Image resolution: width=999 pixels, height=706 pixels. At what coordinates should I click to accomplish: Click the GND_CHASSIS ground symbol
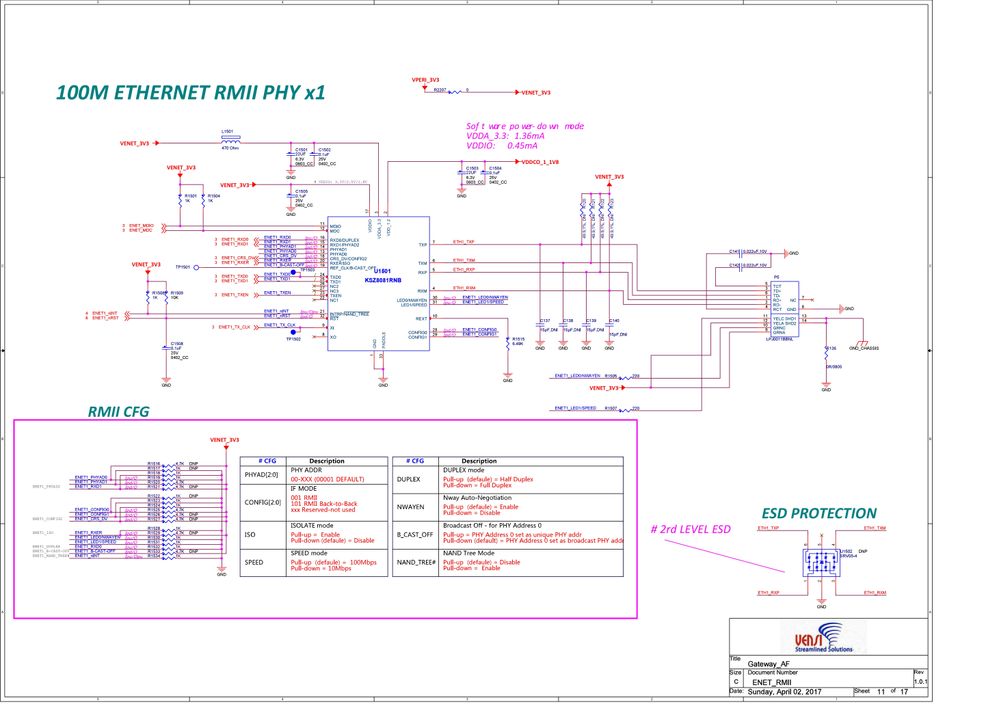pyautogui.click(x=864, y=345)
